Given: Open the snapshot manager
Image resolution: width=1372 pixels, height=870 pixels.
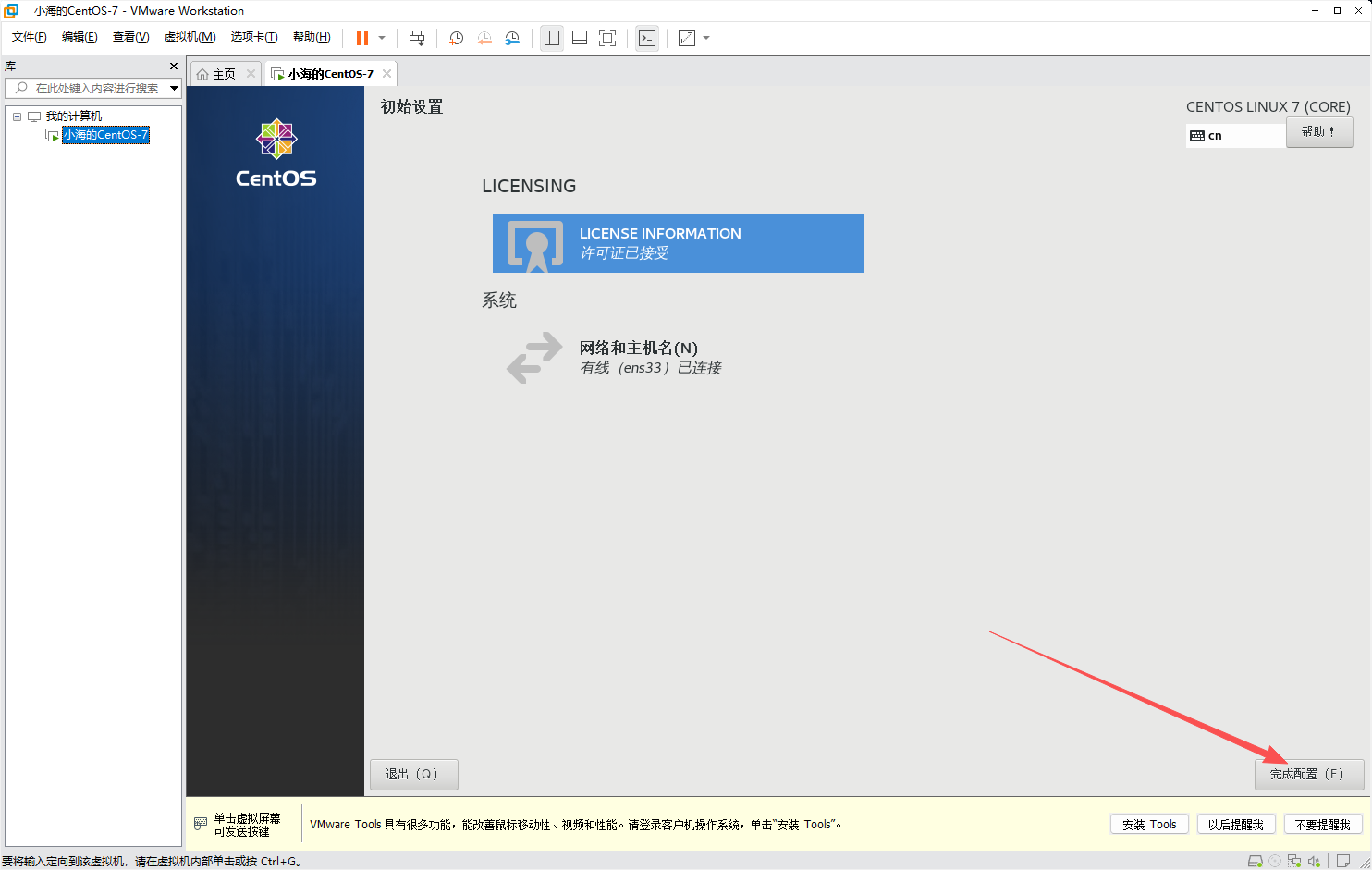Looking at the screenshot, I should 512,38.
